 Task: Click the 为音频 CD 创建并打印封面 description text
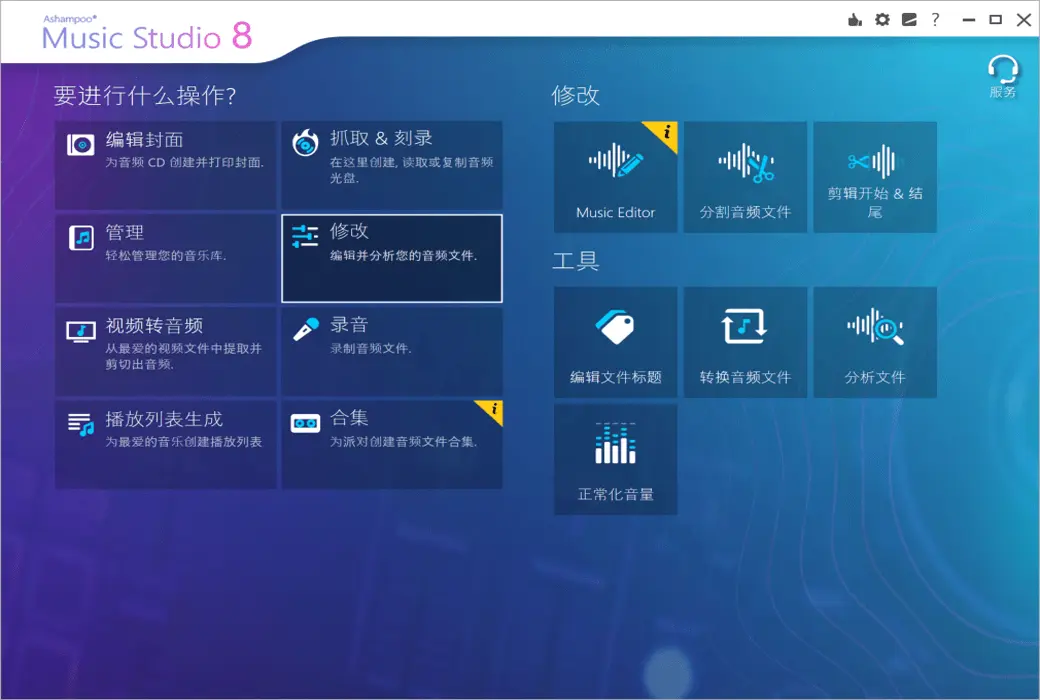pos(184,163)
